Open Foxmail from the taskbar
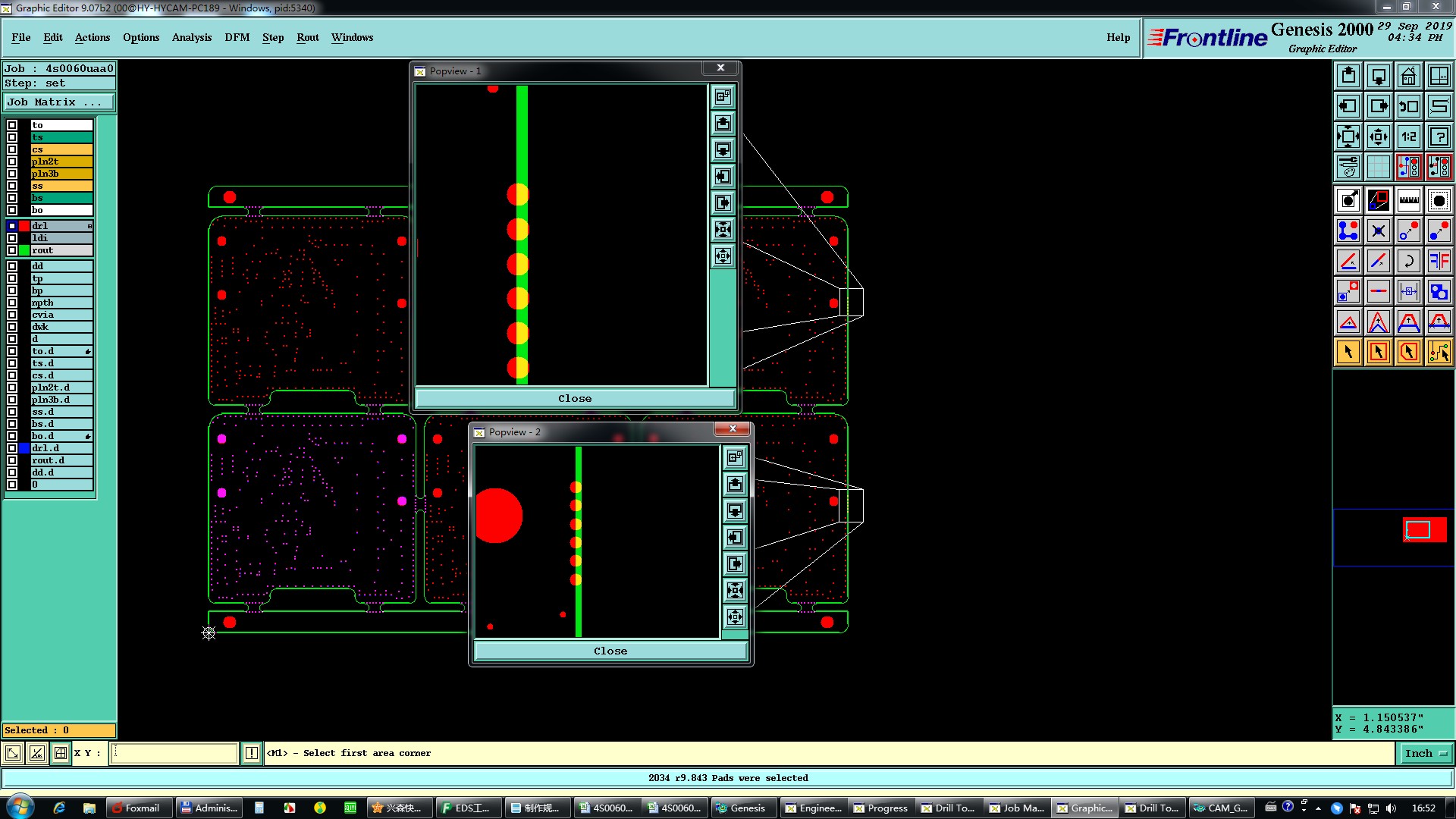This screenshot has height=819, width=1456. [x=140, y=808]
